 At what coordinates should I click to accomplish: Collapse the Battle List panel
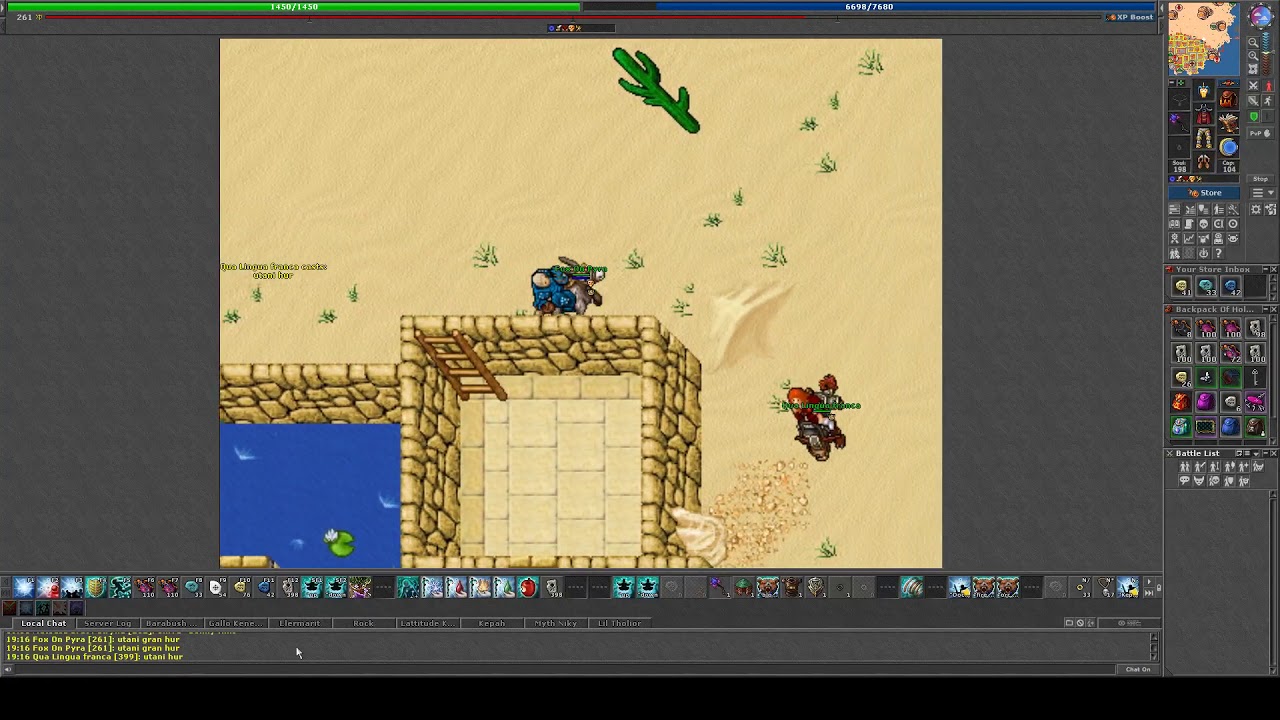click(1264, 453)
